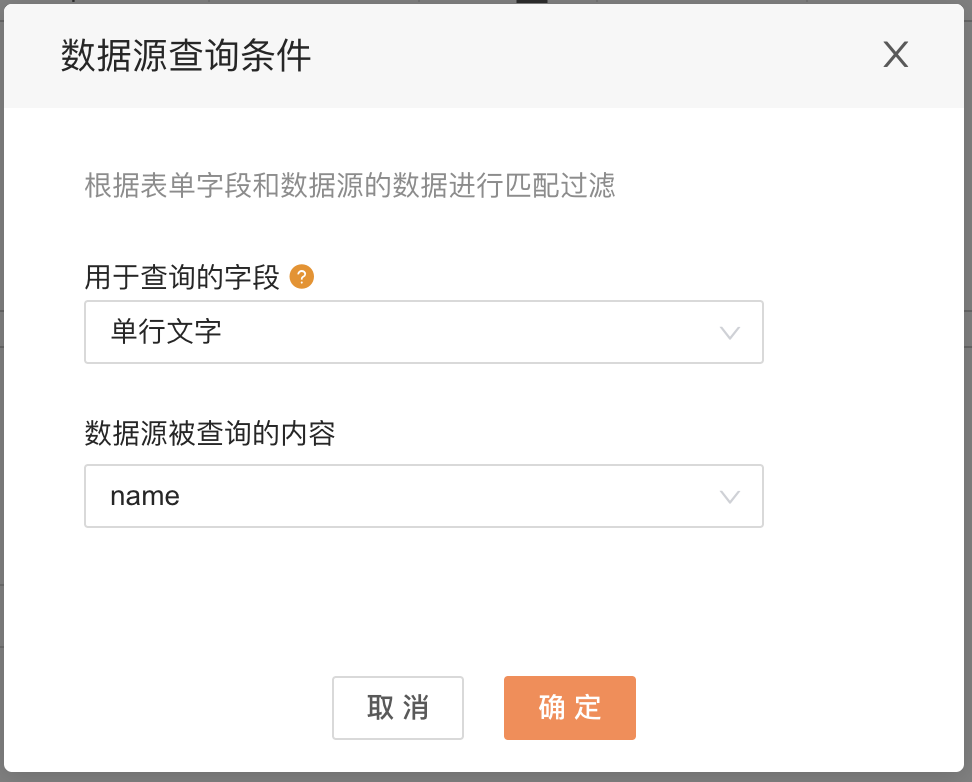Confirm with the orange 确定 button
The height and width of the screenshot is (782, 972).
570,708
